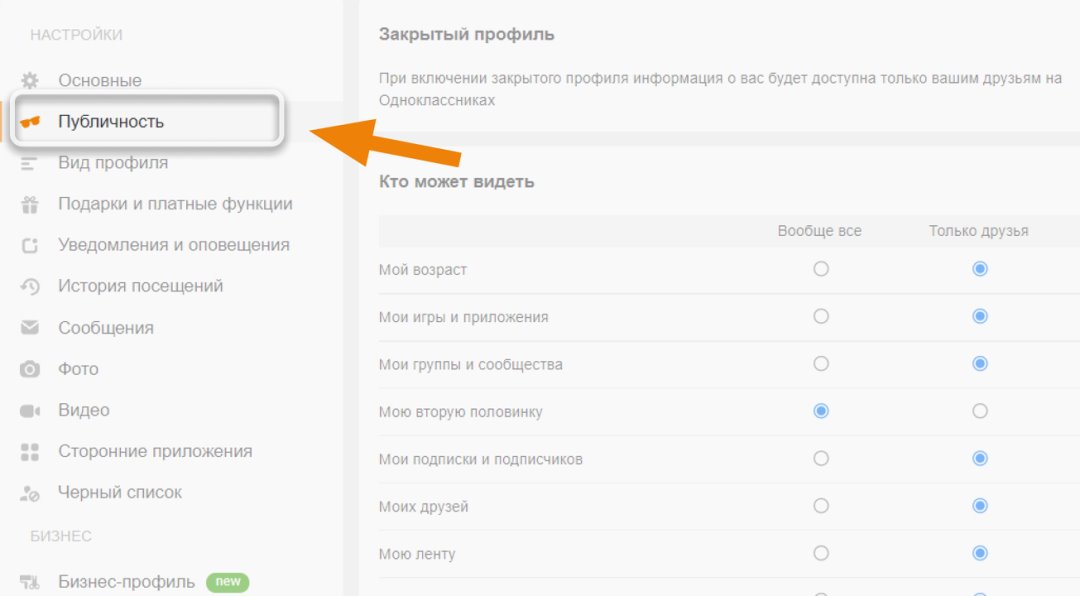This screenshot has height=596, width=1080.
Task: Click the grid icon for Сторонние приложения
Action: click(30, 452)
